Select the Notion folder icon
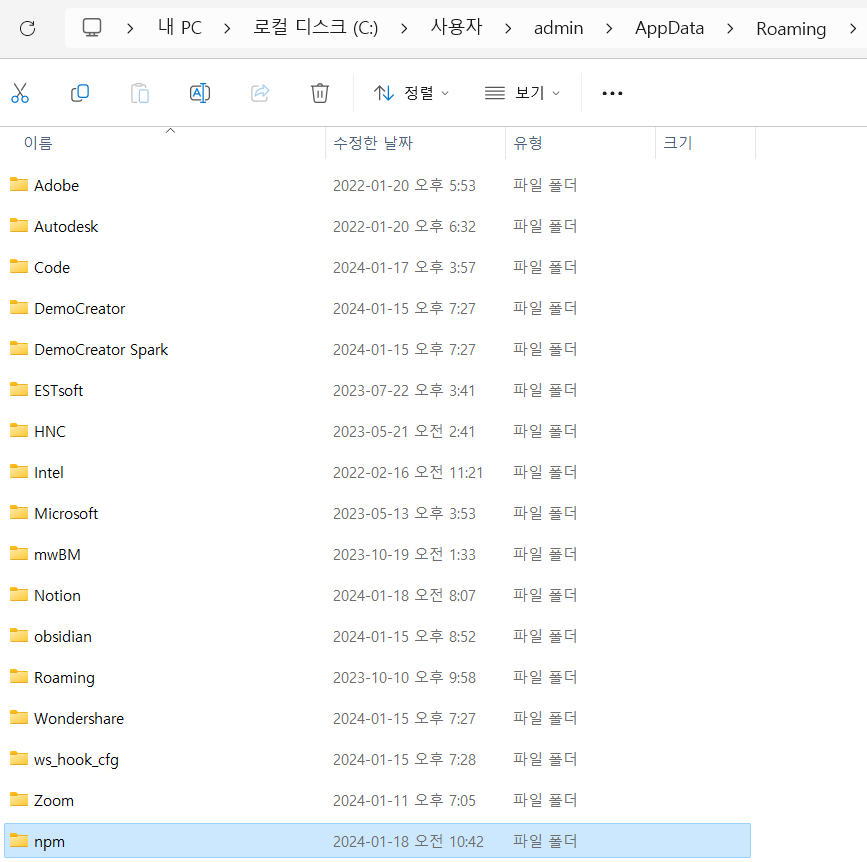Image resolution: width=867 pixels, height=862 pixels. point(19,594)
